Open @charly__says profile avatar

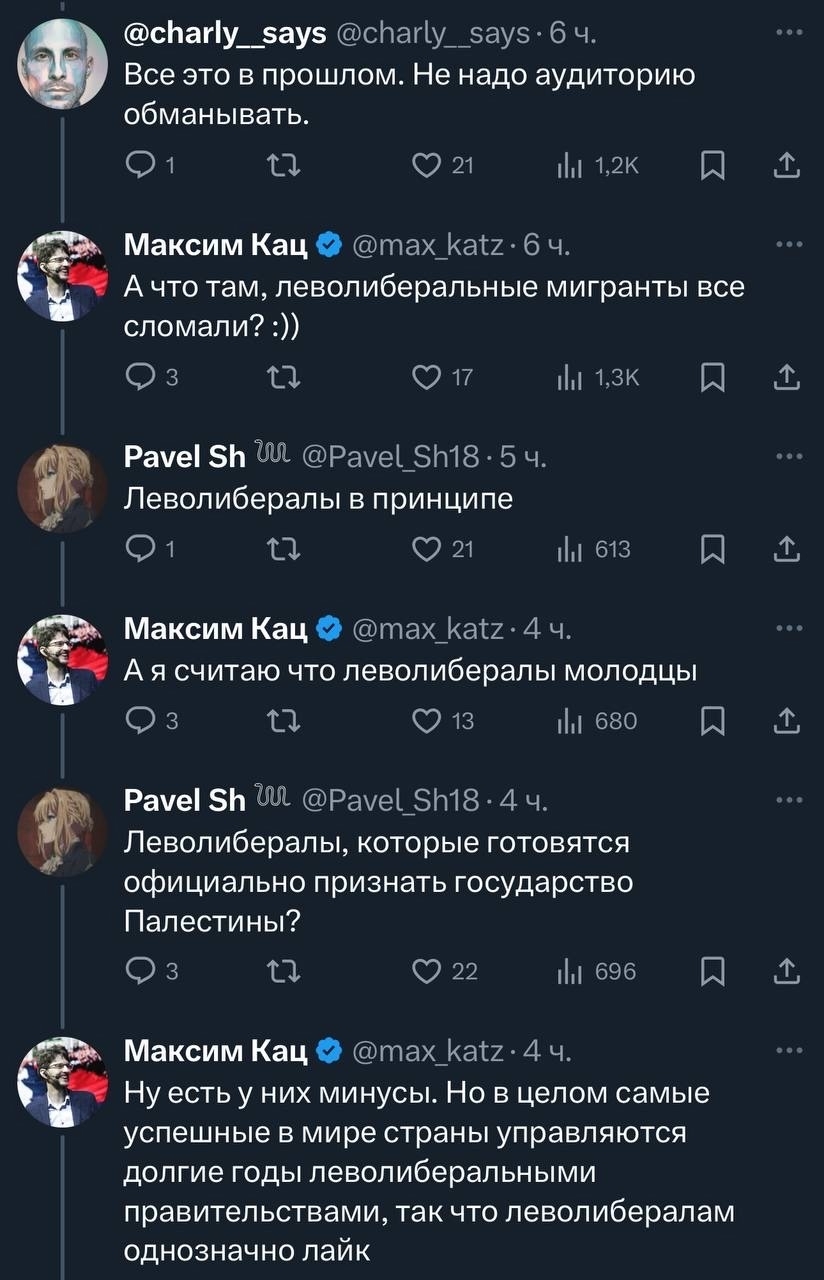point(62,62)
